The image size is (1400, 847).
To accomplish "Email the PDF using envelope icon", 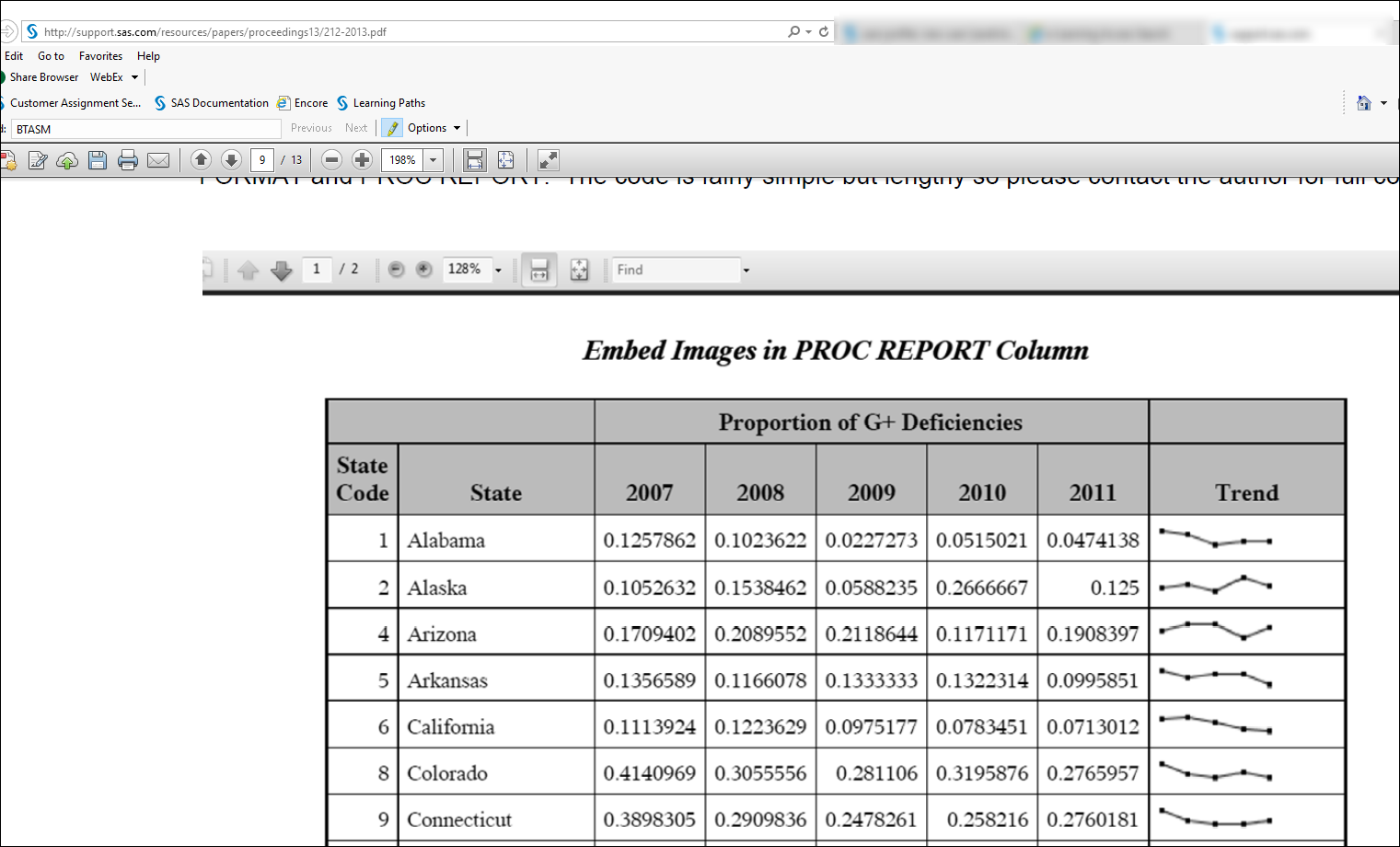I will click(158, 160).
